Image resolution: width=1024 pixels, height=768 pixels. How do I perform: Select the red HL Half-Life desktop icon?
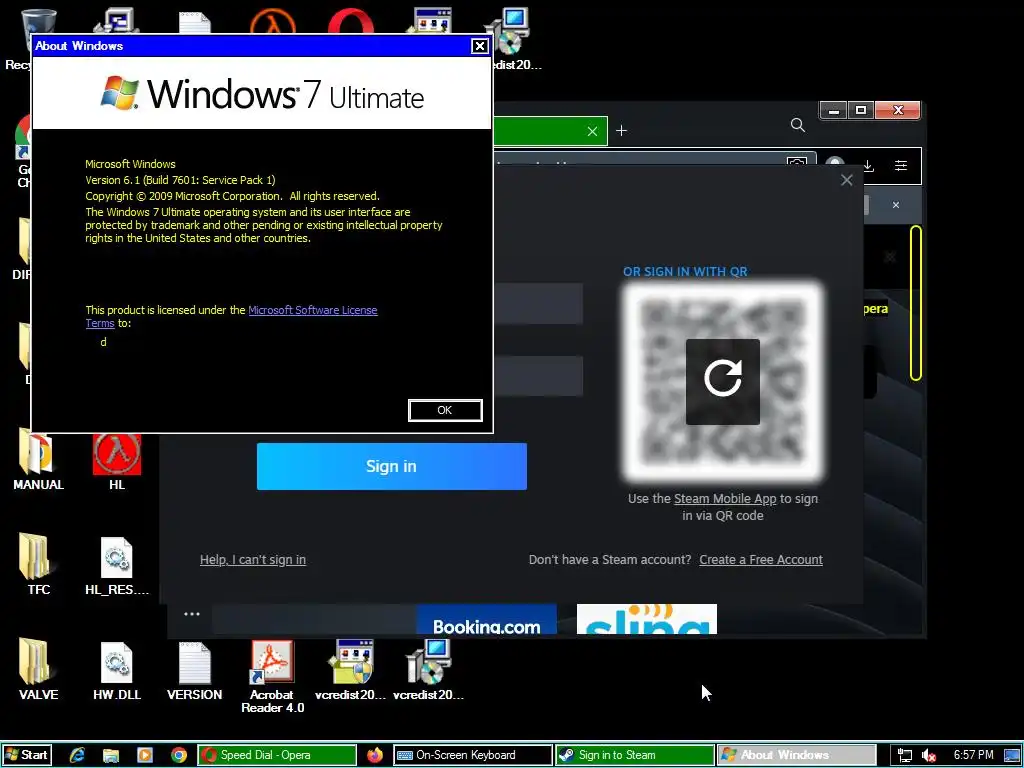[117, 462]
